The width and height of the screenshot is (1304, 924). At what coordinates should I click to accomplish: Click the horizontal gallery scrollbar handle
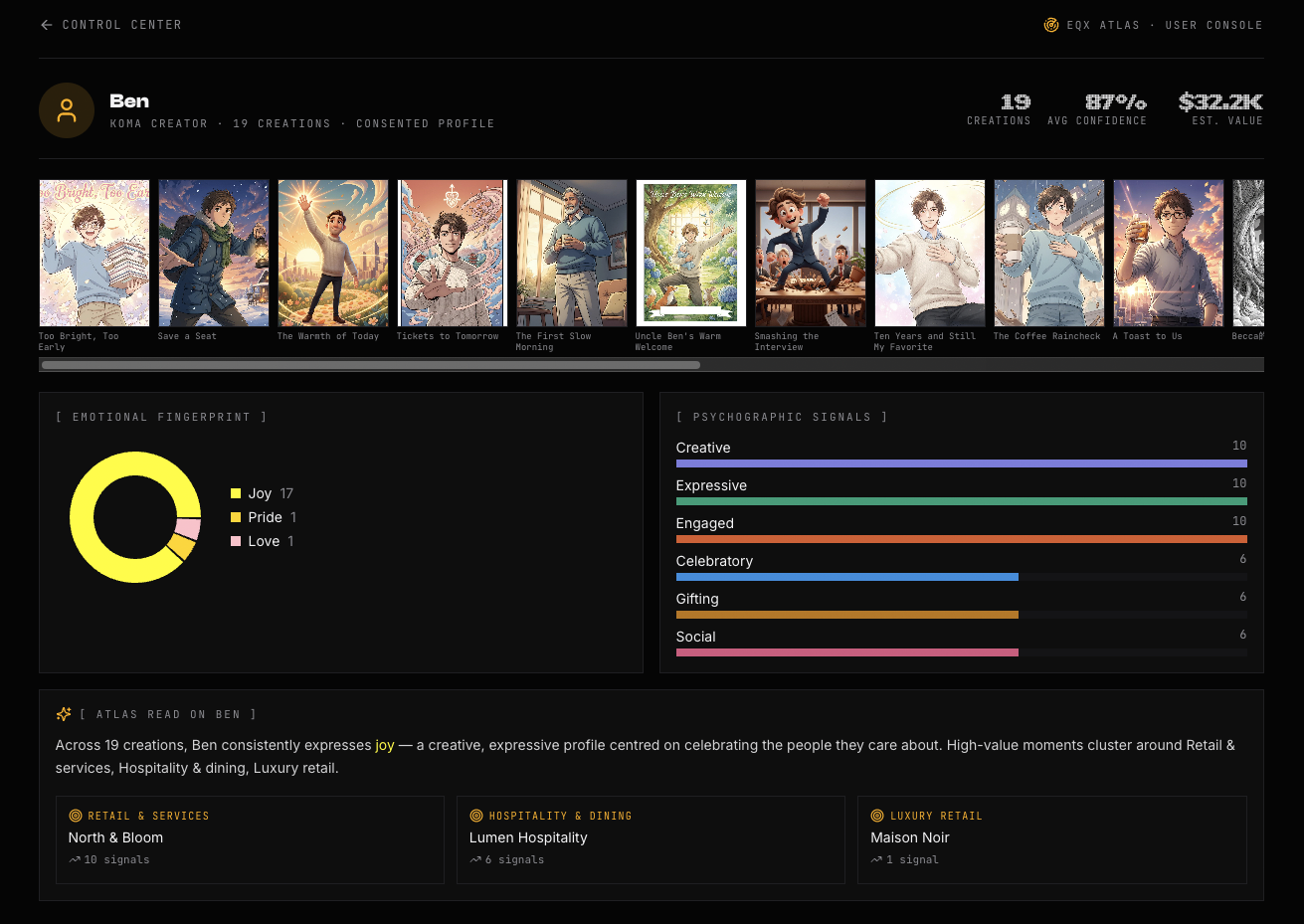[x=370, y=365]
